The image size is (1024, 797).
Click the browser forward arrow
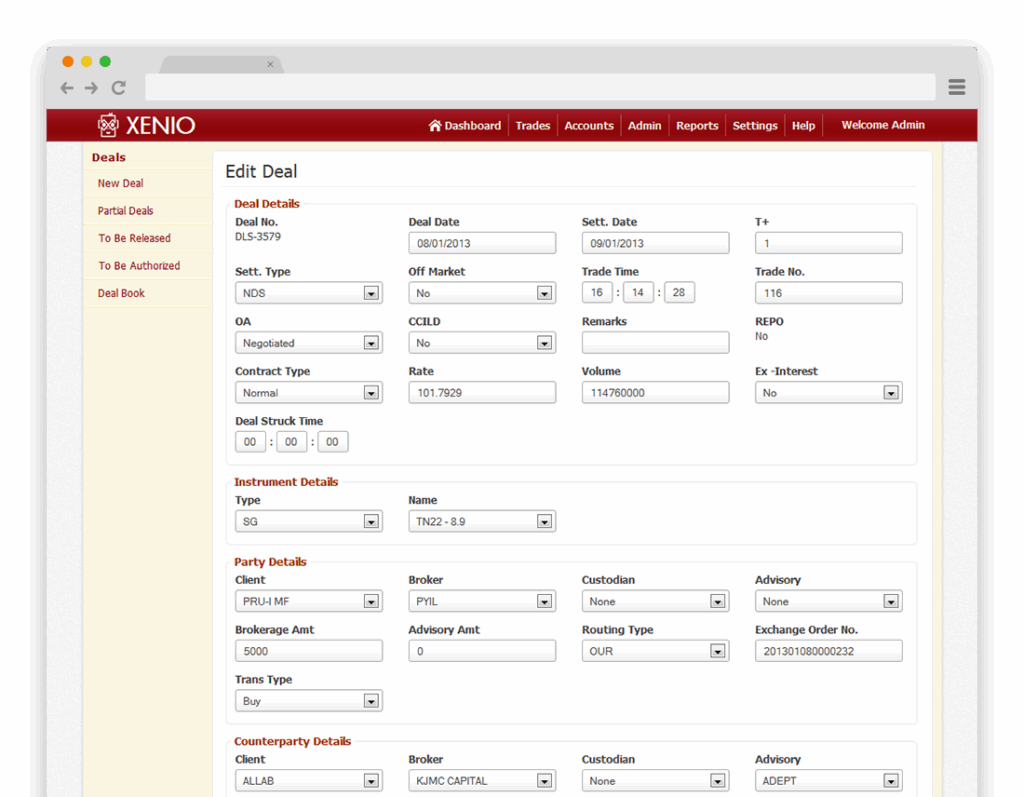coord(91,88)
